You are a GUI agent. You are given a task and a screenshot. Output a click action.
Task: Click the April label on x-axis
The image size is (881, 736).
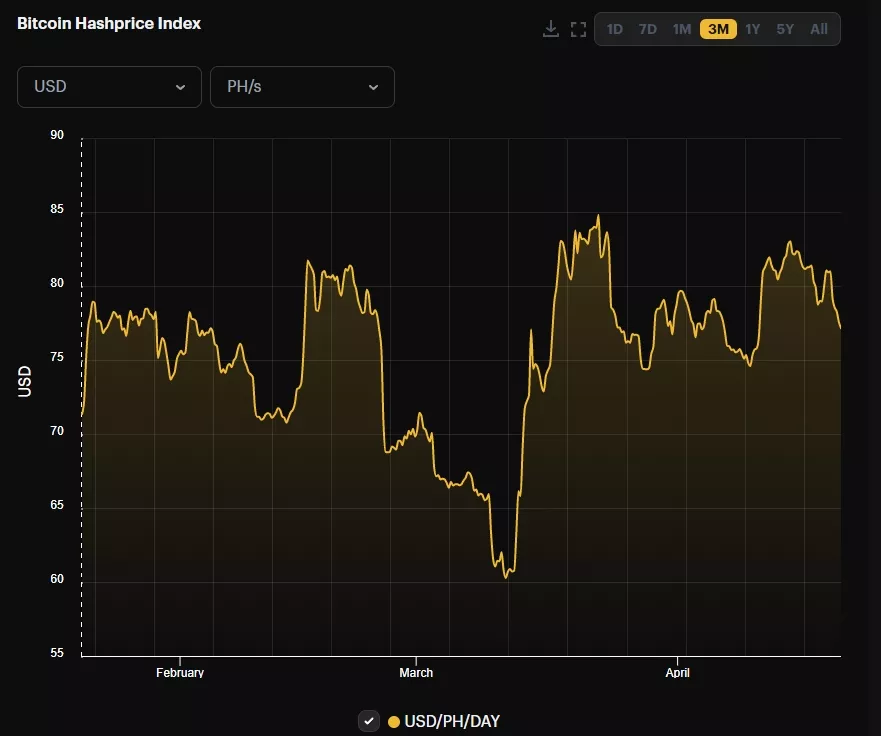[678, 673]
